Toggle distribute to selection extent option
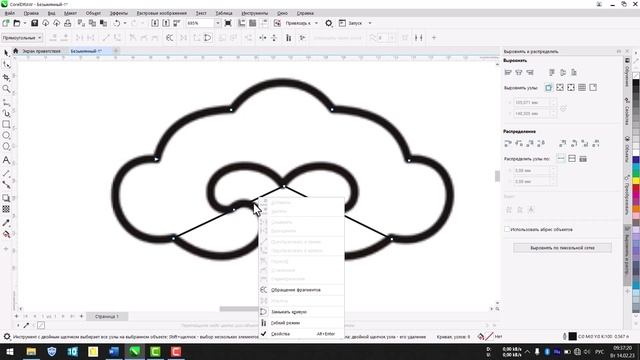640x360 pixels. coord(561,158)
